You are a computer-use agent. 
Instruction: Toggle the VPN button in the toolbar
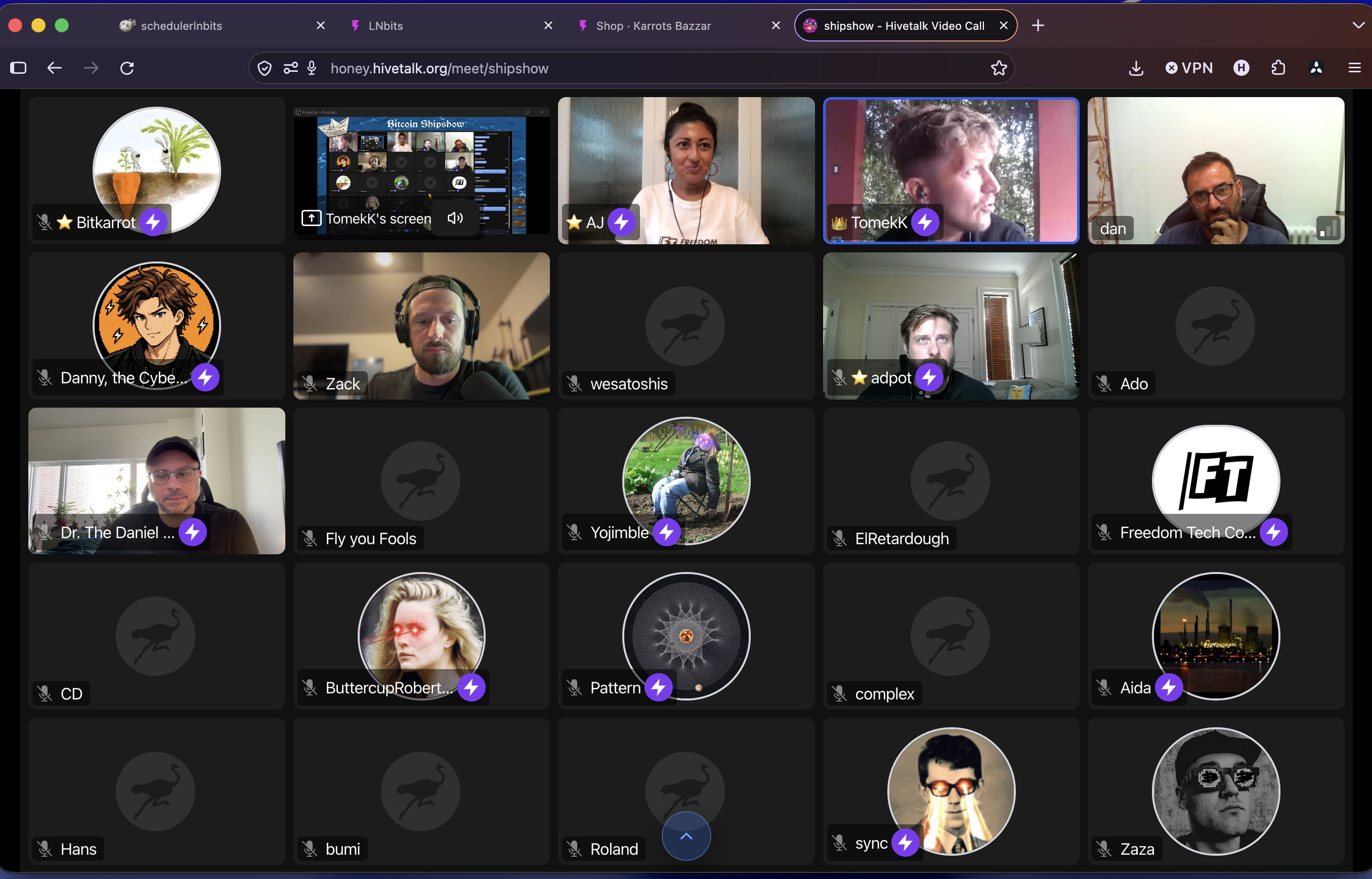pos(1189,68)
